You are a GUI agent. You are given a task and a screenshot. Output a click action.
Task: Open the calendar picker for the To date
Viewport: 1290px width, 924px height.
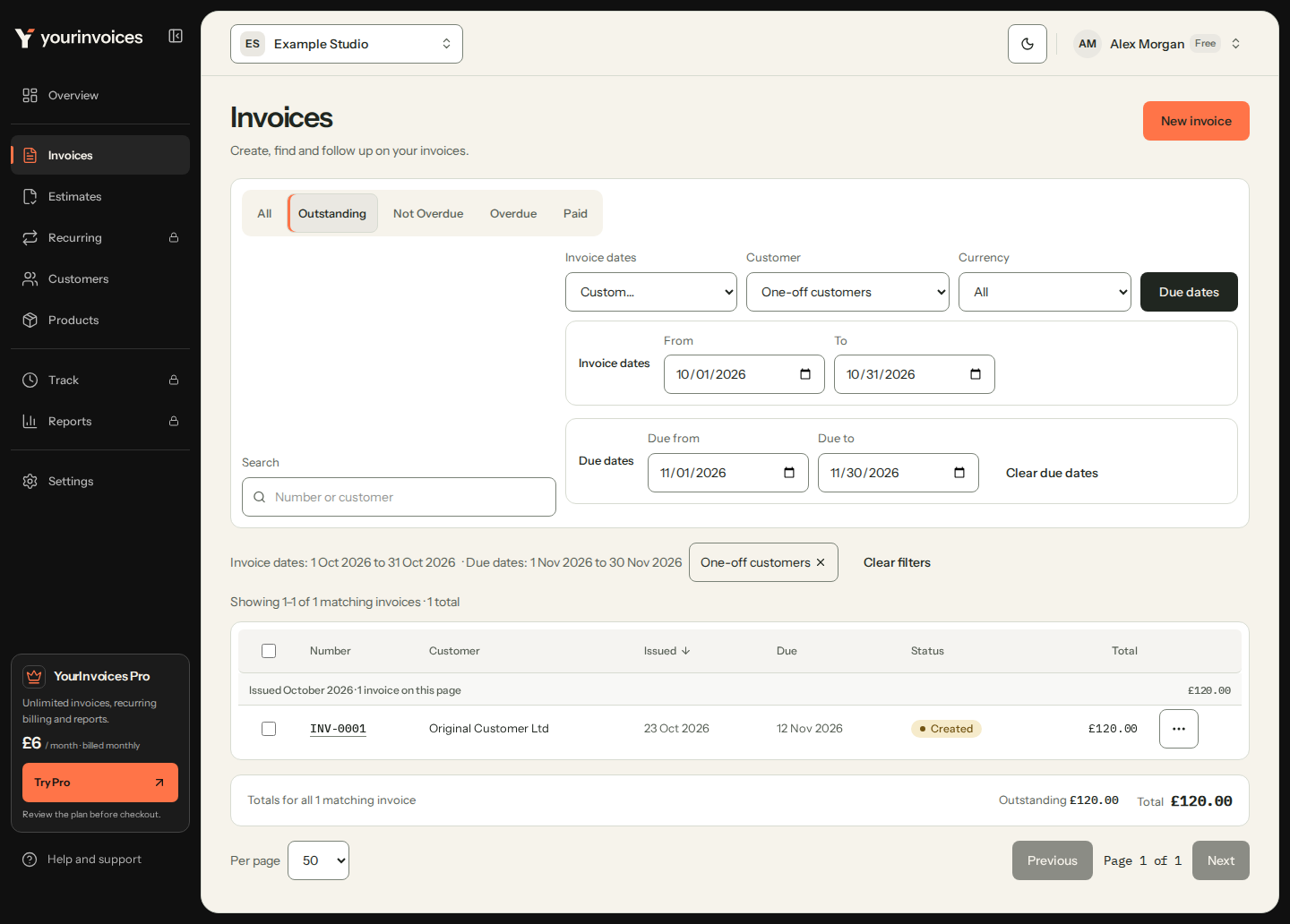coord(976,374)
